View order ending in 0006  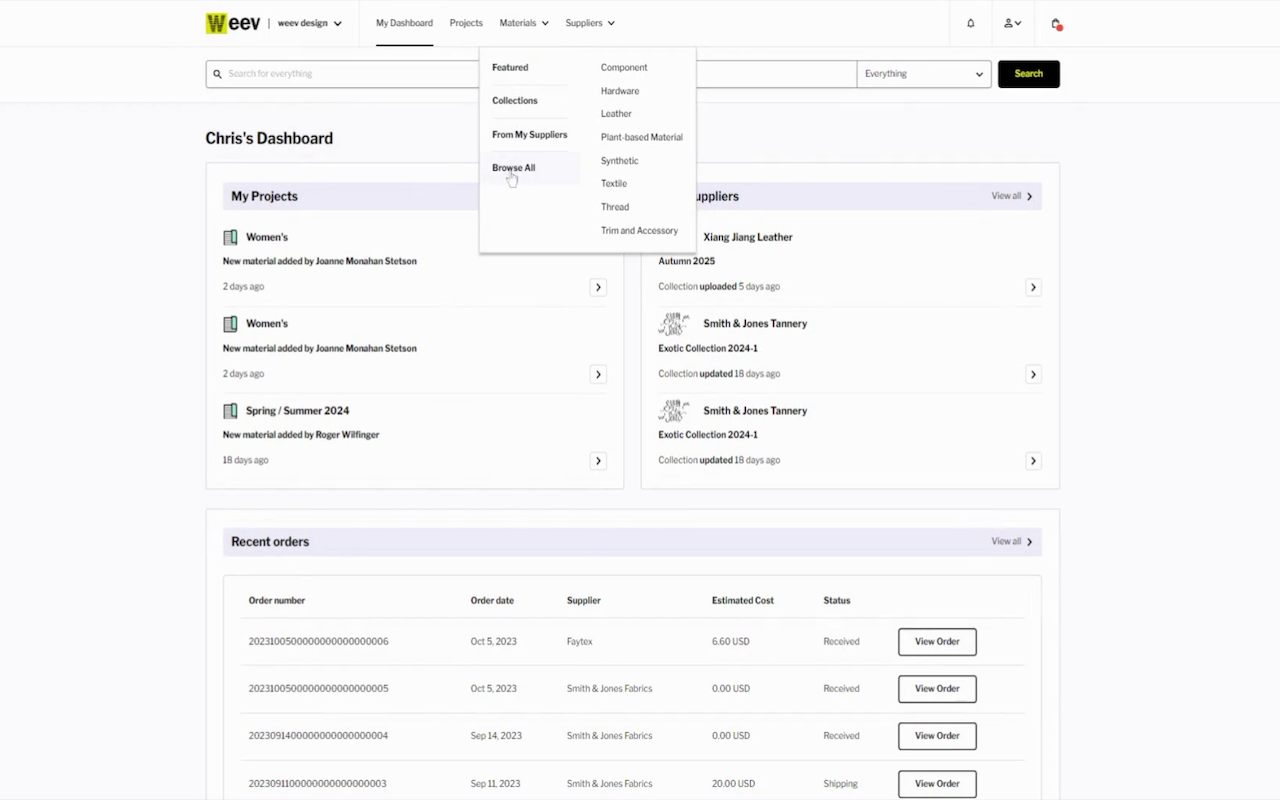tap(936, 642)
